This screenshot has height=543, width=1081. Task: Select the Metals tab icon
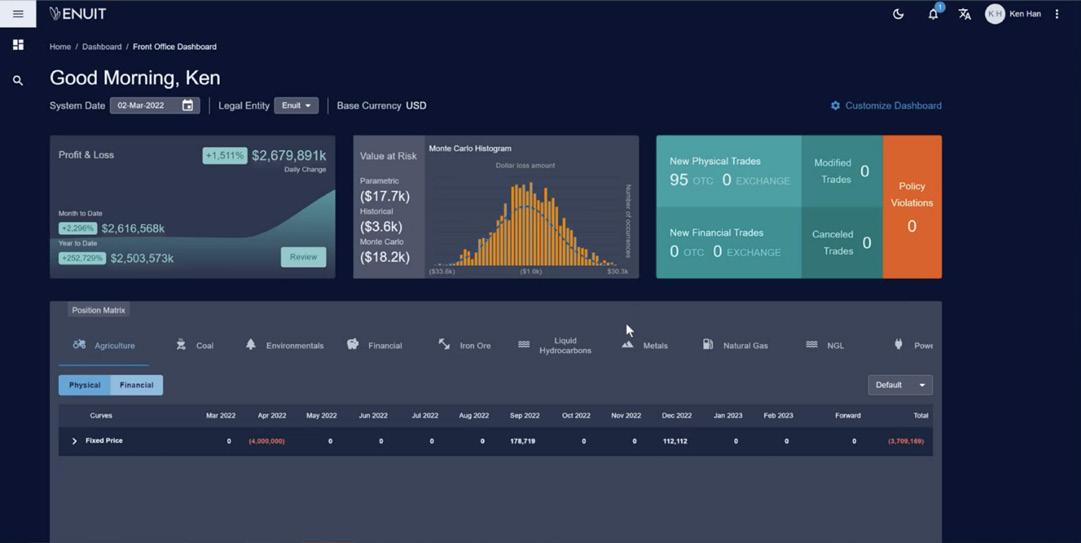point(627,345)
